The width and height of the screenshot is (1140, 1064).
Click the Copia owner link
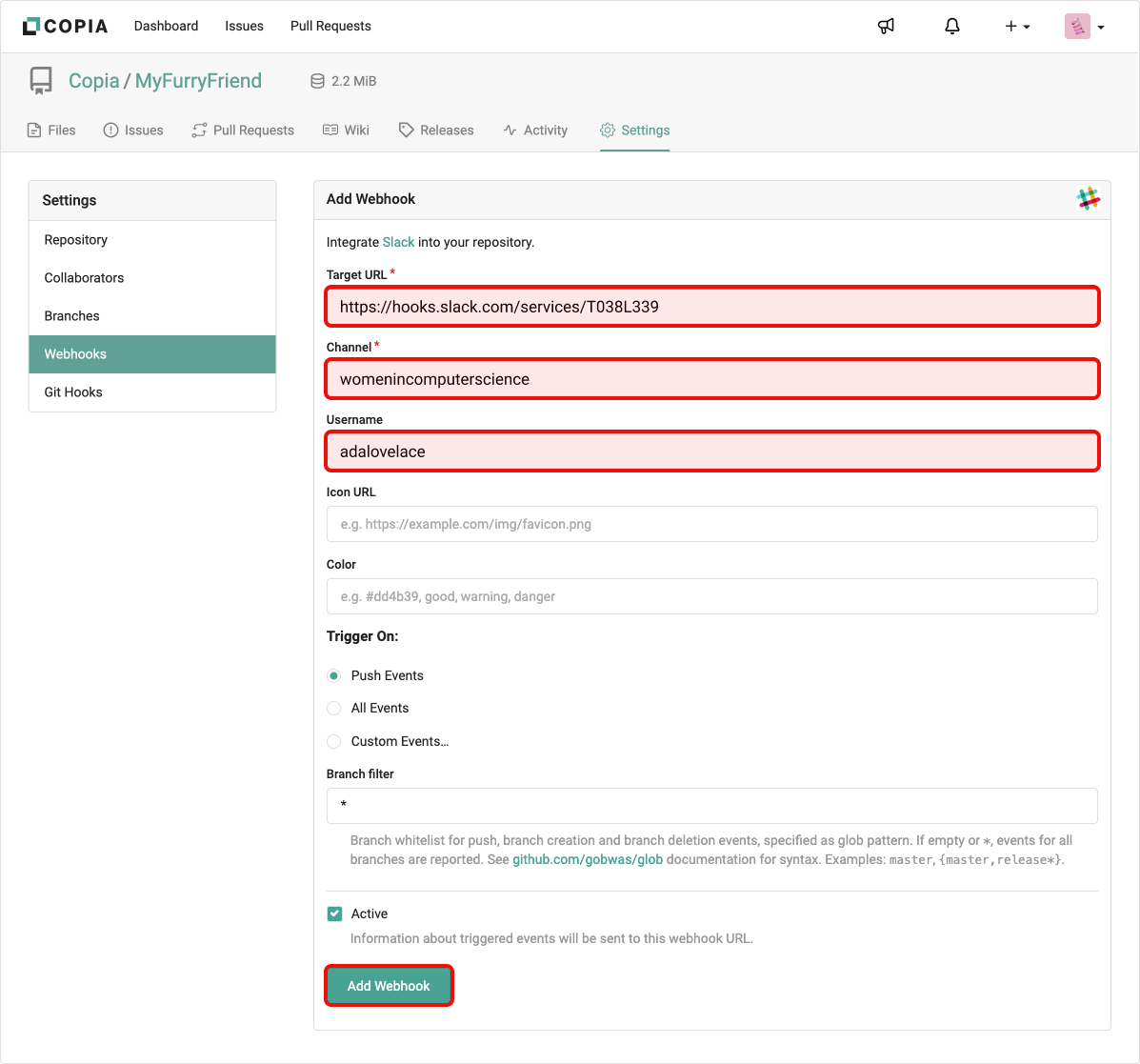pos(93,81)
